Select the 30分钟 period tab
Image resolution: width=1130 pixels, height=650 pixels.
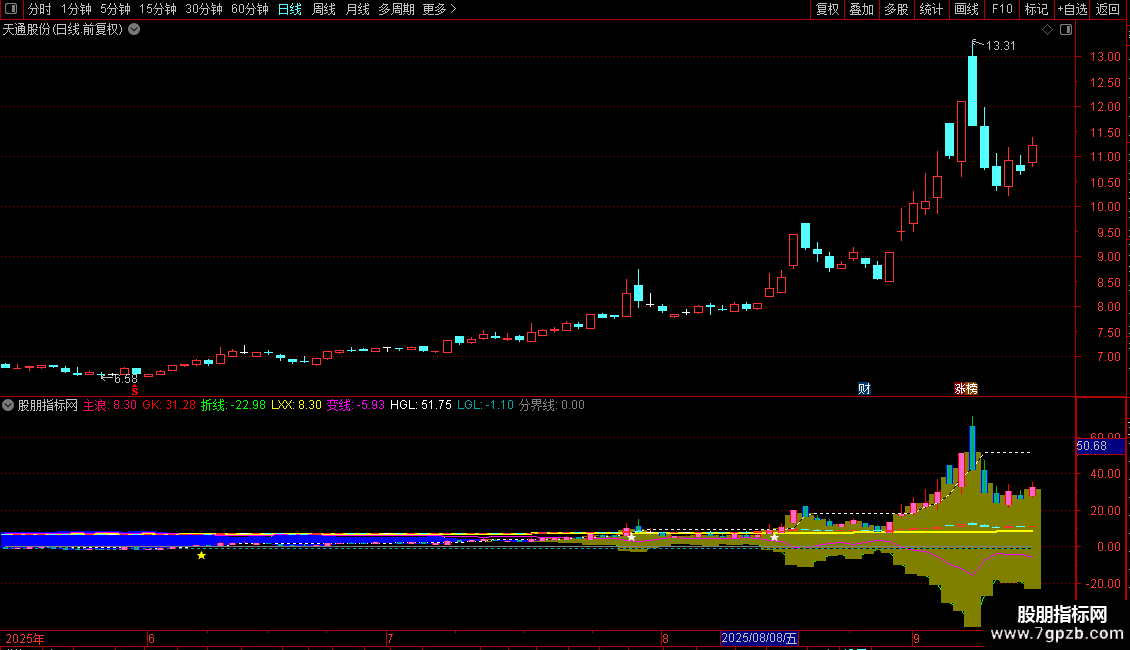point(204,9)
